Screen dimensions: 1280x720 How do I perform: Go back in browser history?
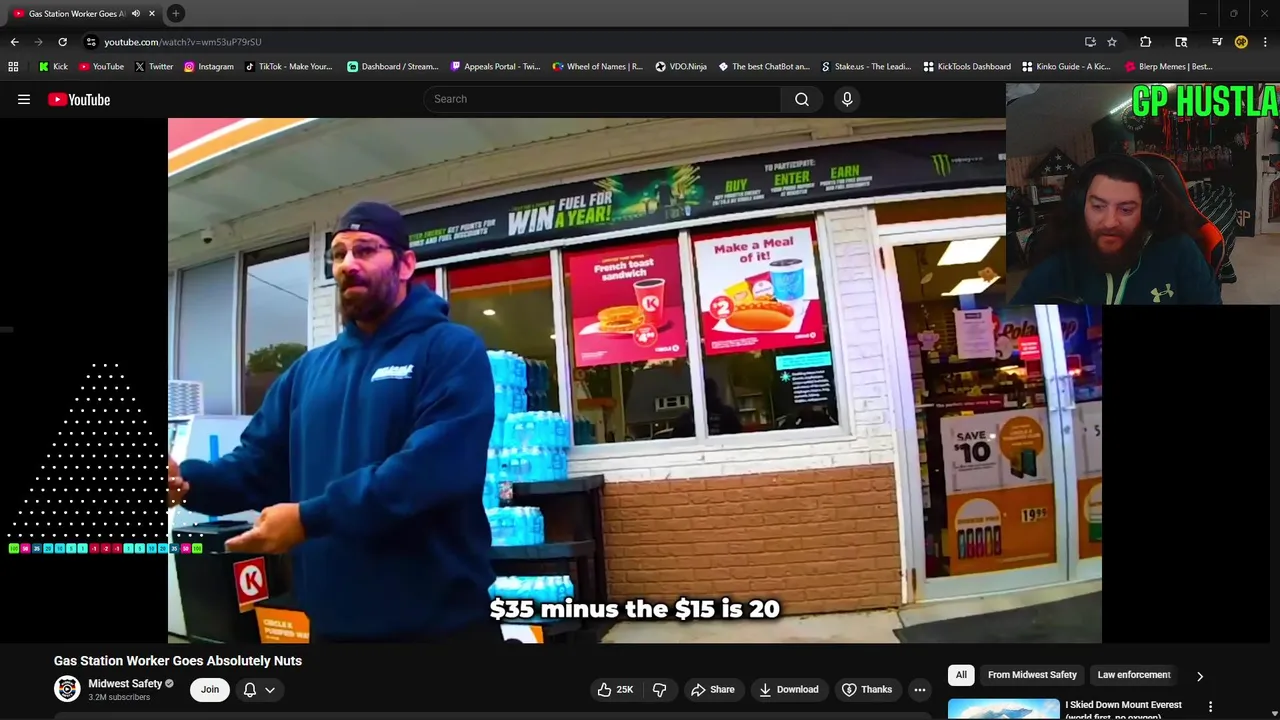(14, 42)
